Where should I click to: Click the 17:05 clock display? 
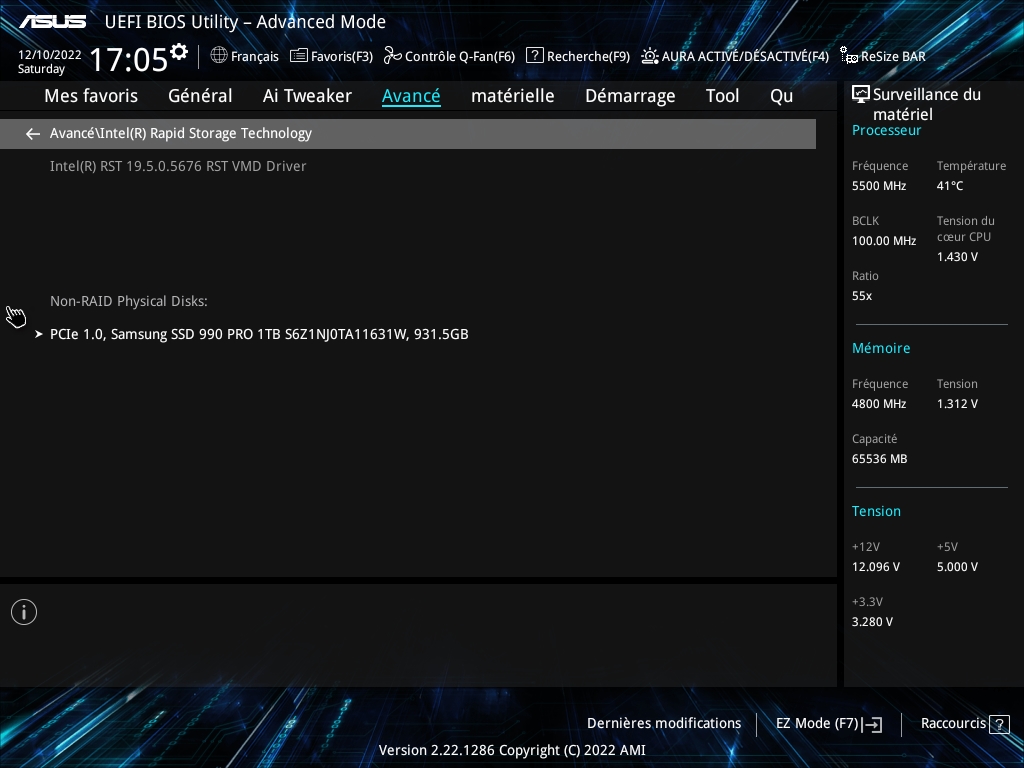click(x=129, y=59)
